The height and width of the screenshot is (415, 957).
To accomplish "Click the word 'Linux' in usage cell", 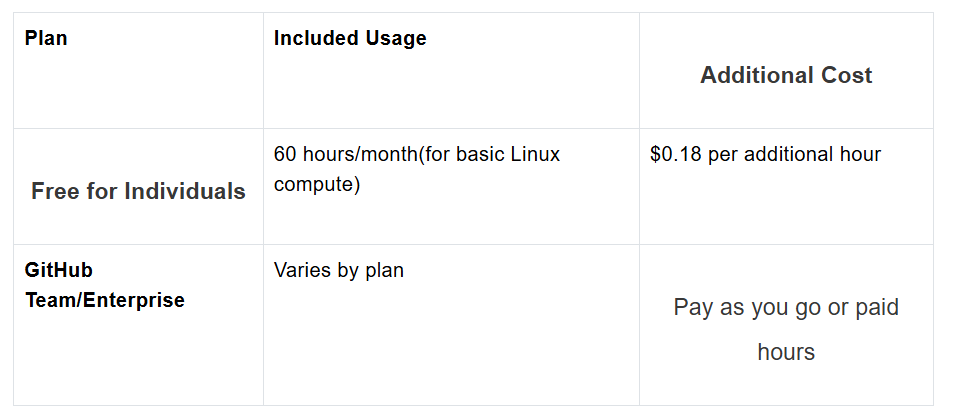I will (x=535, y=154).
